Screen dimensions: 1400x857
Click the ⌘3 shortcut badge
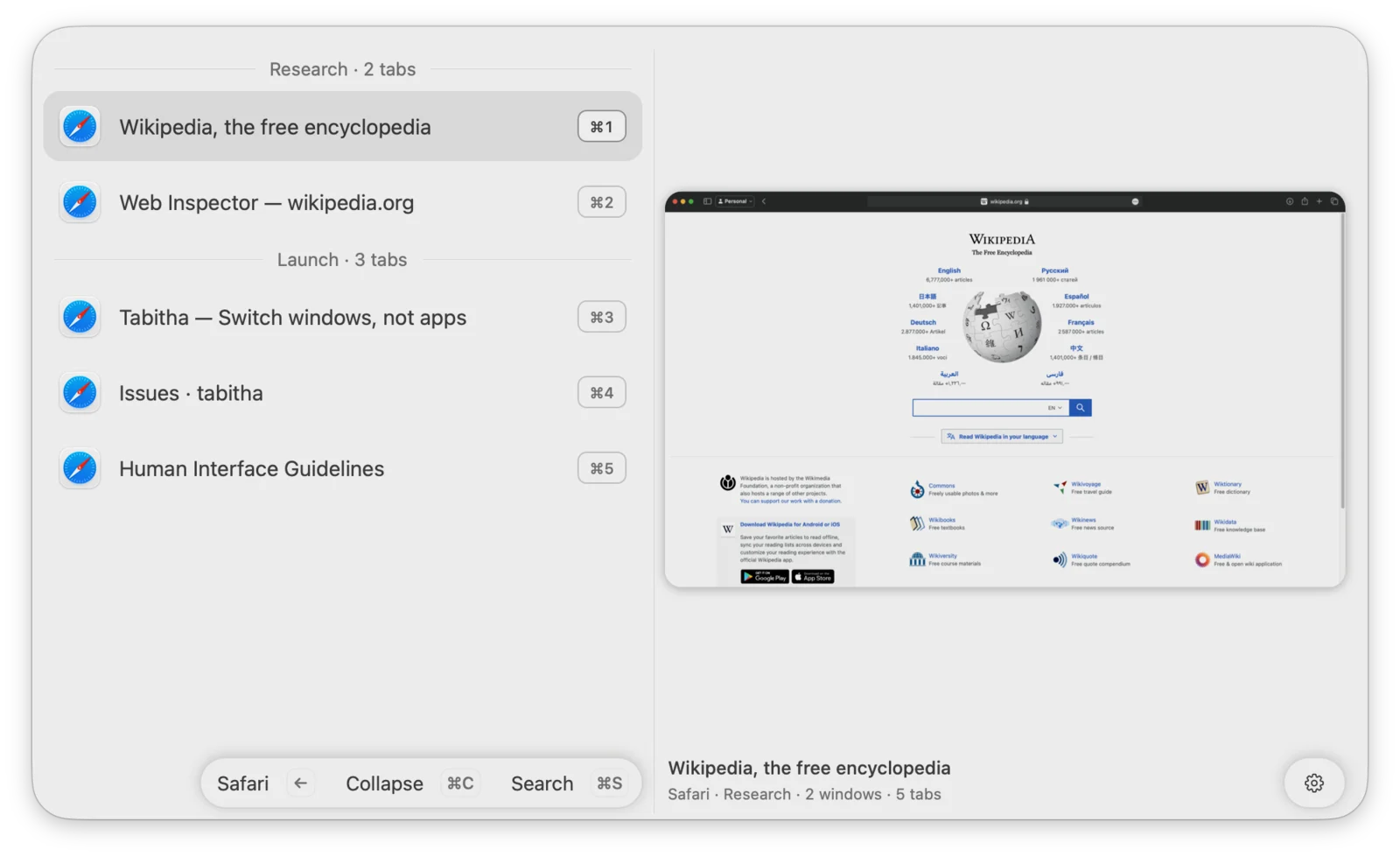[601, 317]
